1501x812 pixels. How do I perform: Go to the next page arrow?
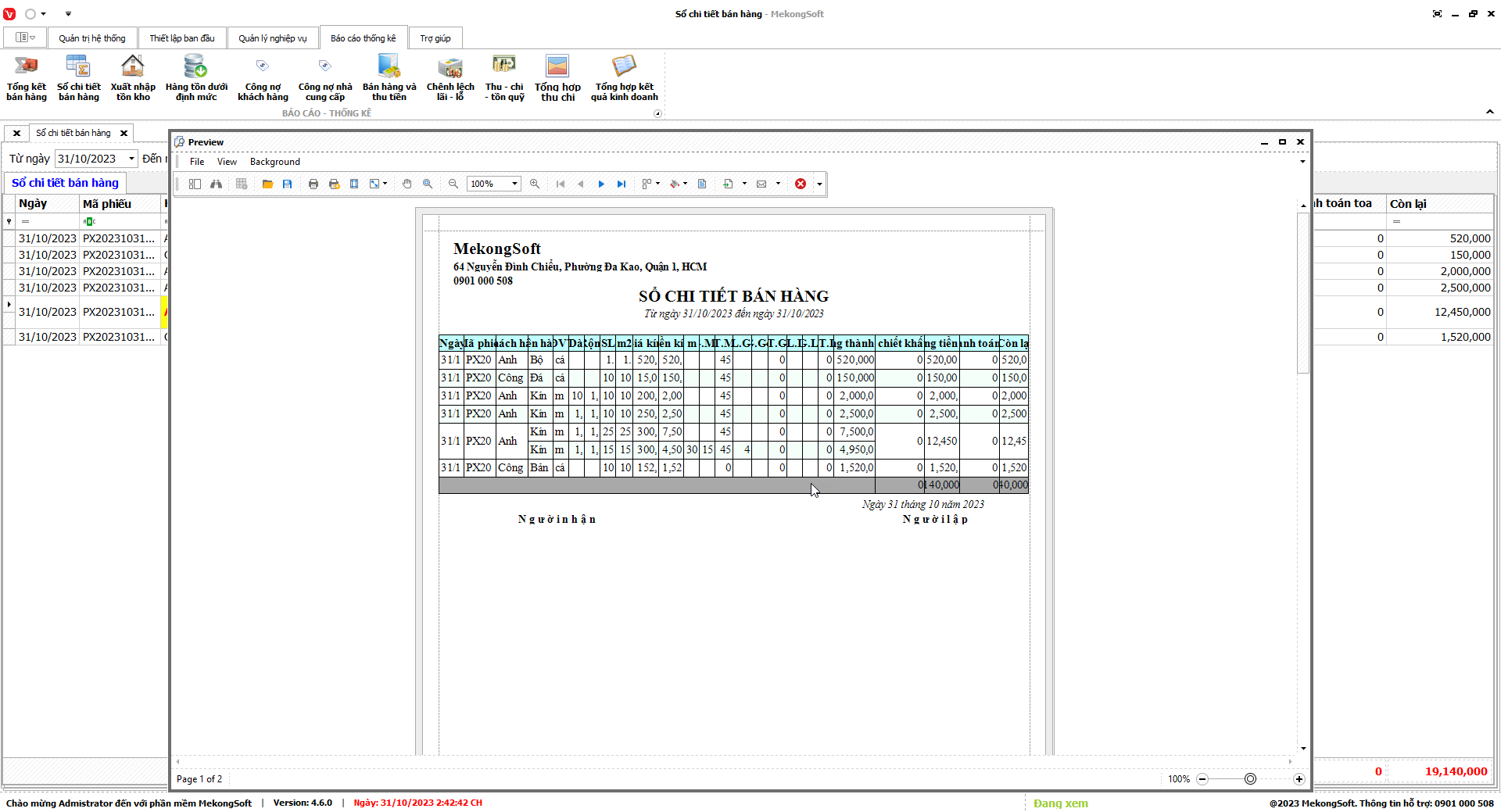click(601, 184)
